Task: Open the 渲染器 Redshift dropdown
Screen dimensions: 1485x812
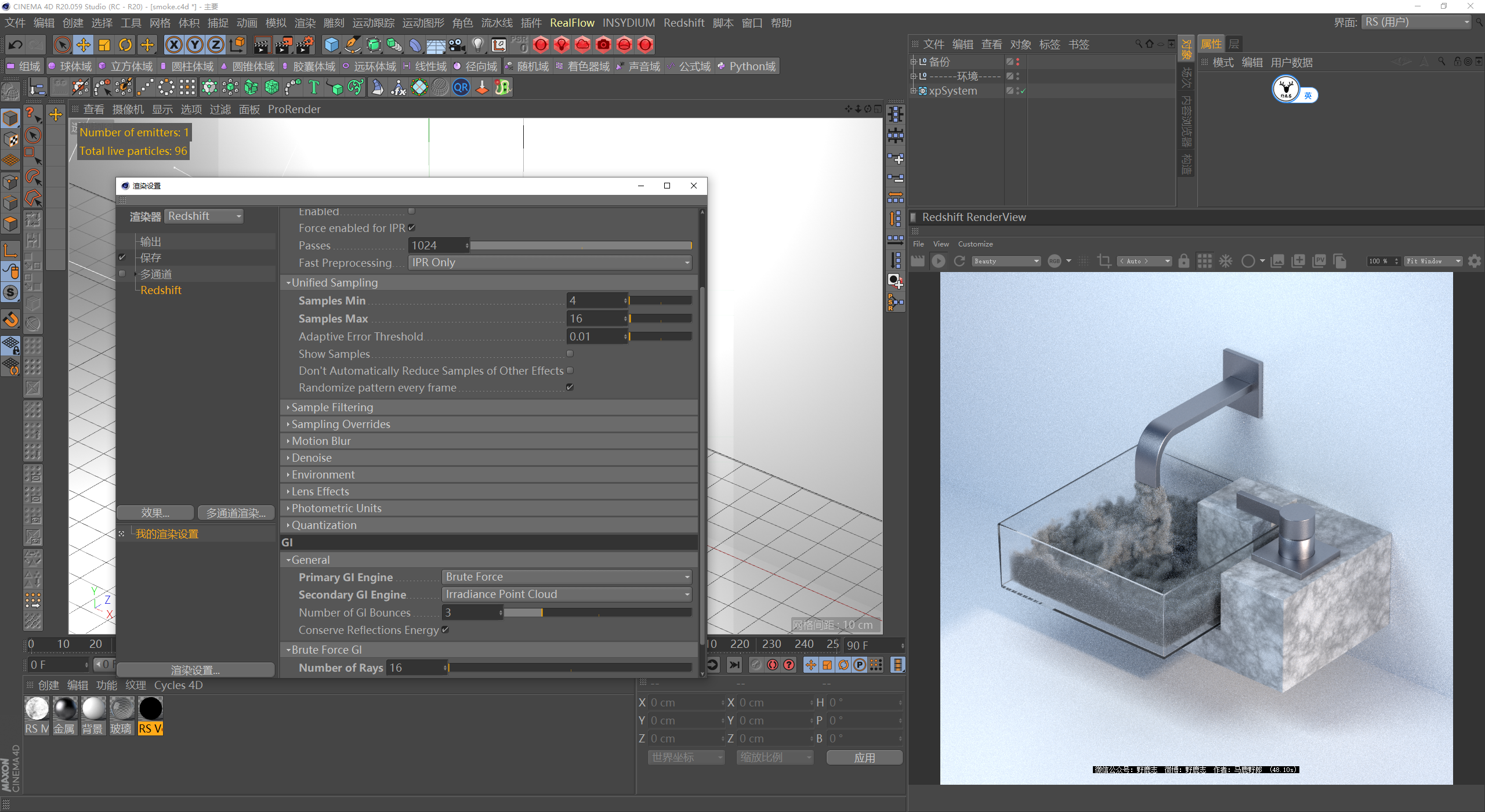Action: 204,216
